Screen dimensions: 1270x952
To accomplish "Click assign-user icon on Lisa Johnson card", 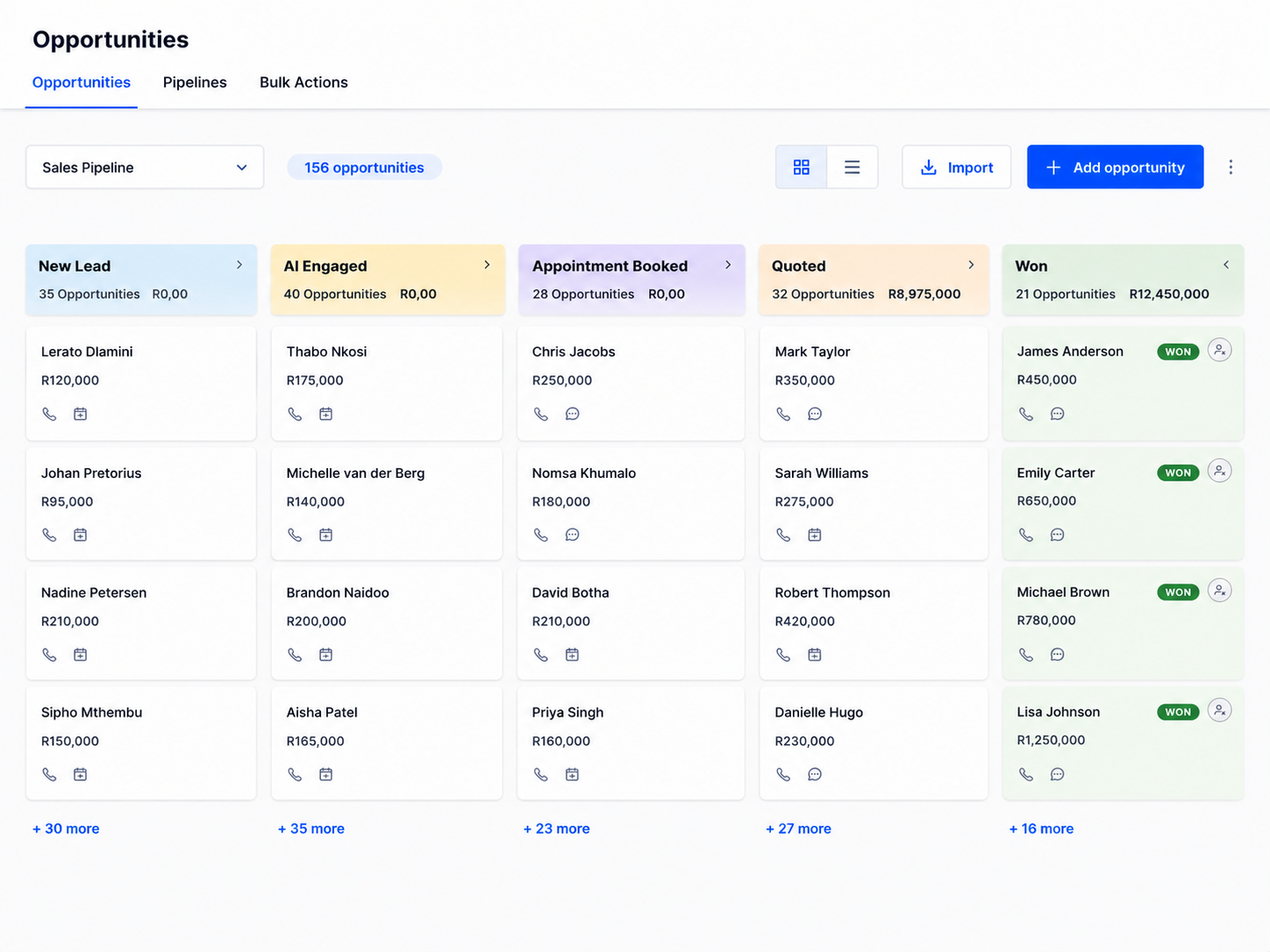I will 1219,710.
